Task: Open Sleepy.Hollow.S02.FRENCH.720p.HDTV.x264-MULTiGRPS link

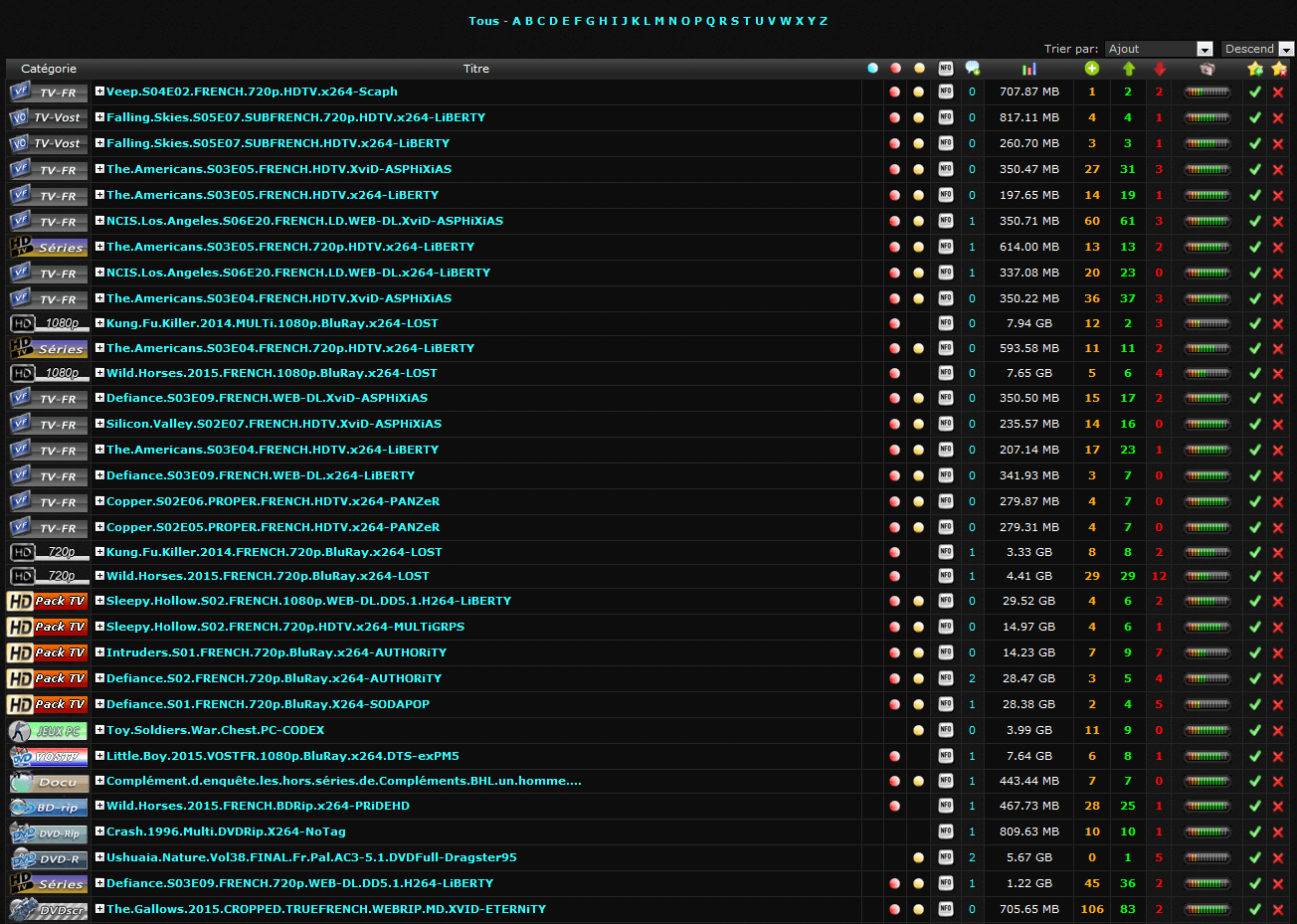Action: pos(285,627)
